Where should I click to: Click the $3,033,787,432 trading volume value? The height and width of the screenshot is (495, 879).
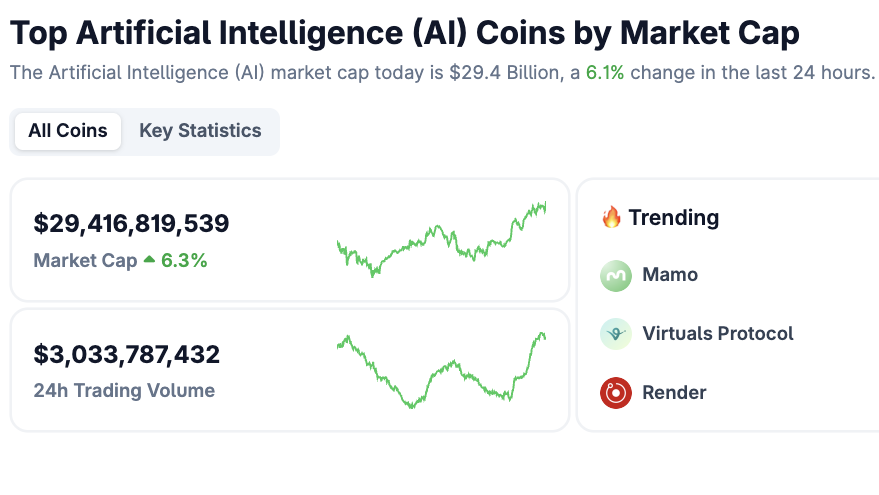pyautogui.click(x=127, y=354)
